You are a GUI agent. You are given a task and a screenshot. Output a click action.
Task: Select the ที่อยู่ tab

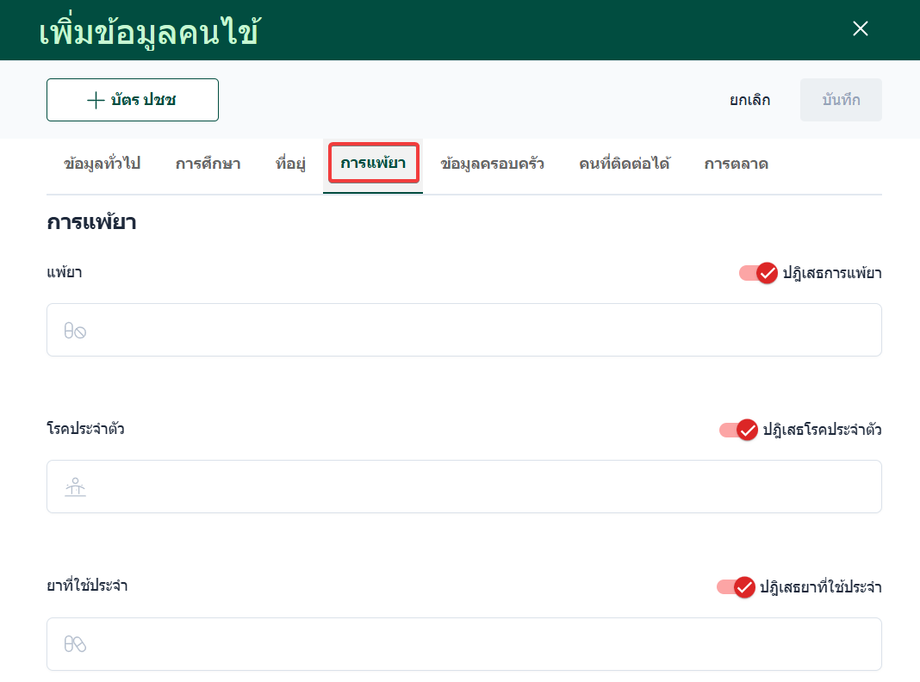coord(290,164)
